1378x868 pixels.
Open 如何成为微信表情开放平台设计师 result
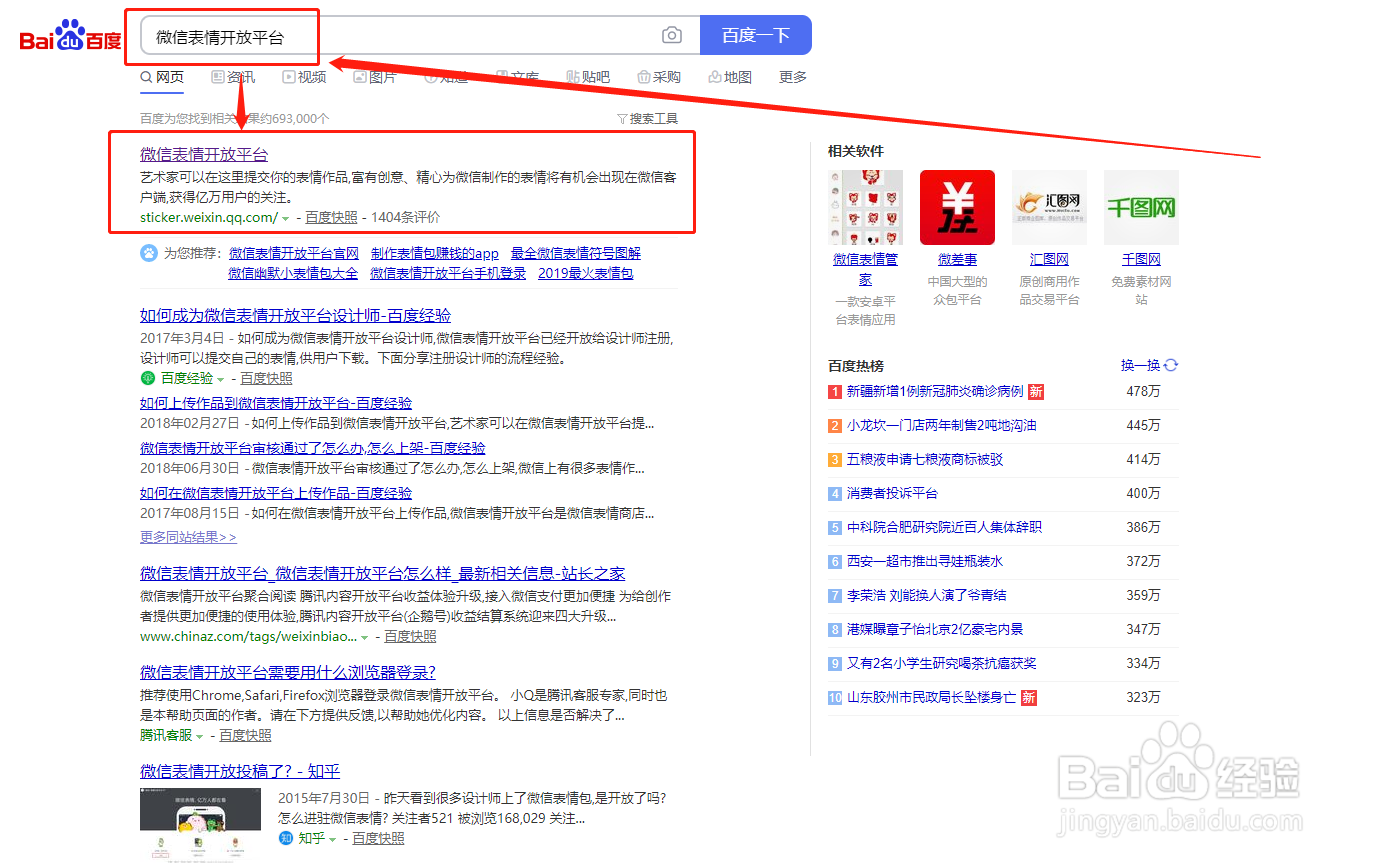click(x=296, y=315)
